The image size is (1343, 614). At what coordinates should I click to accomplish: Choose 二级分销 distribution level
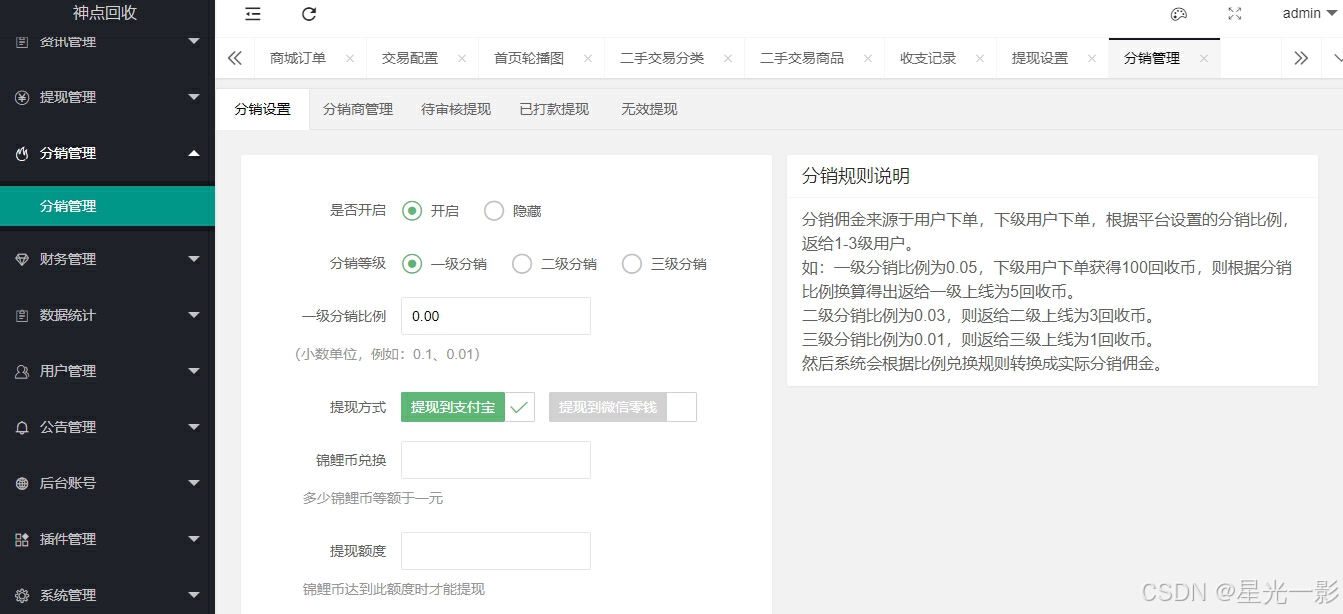click(x=521, y=264)
